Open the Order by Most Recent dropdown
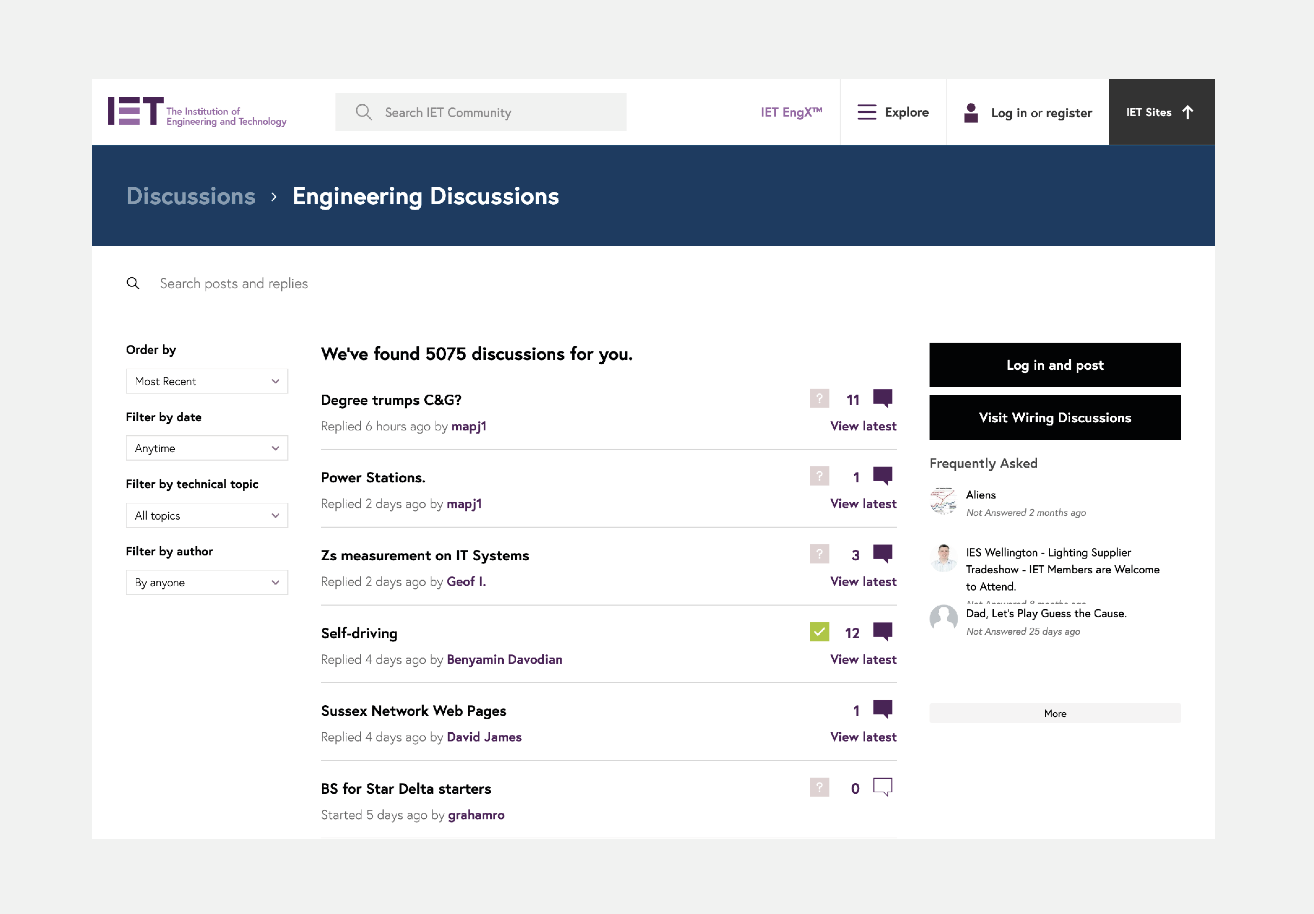1314x914 pixels. pos(207,381)
